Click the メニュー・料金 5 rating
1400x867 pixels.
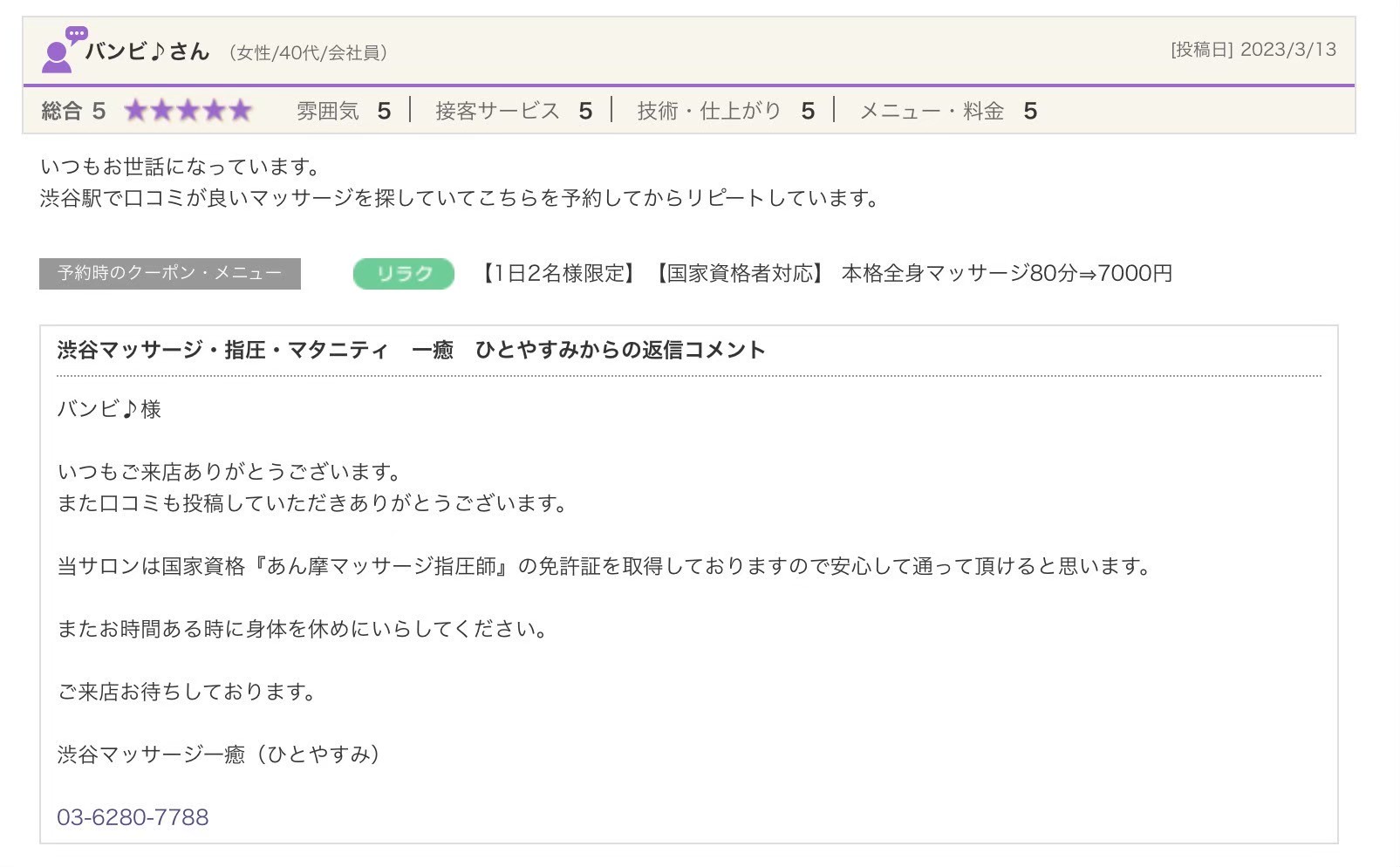948,111
